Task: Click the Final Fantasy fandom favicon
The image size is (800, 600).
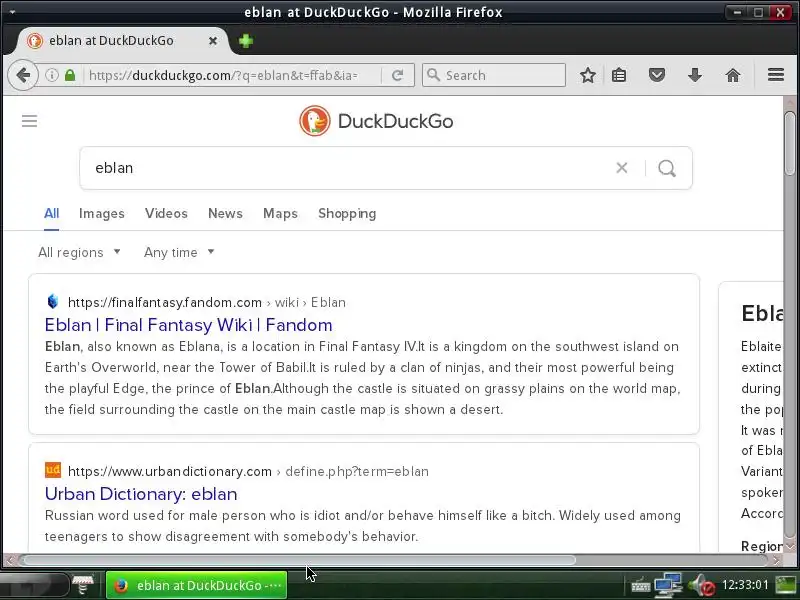Action: click(x=53, y=302)
